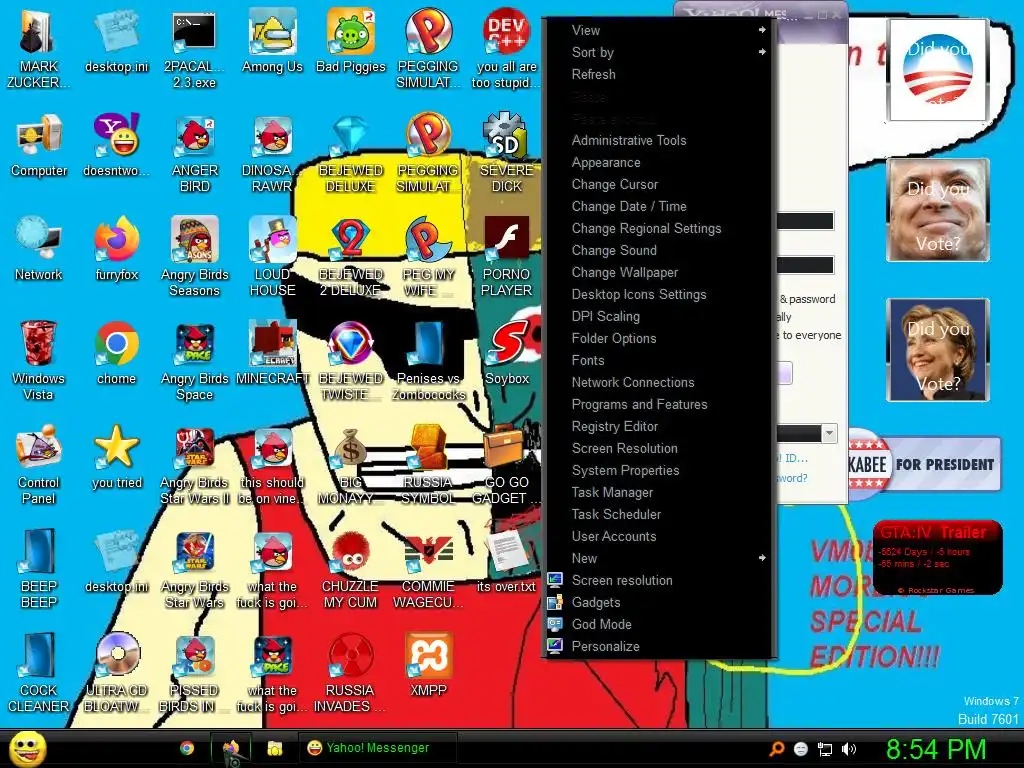This screenshot has width=1024, height=768.
Task: Choose Folder Options in the context menu
Action: click(x=658, y=338)
